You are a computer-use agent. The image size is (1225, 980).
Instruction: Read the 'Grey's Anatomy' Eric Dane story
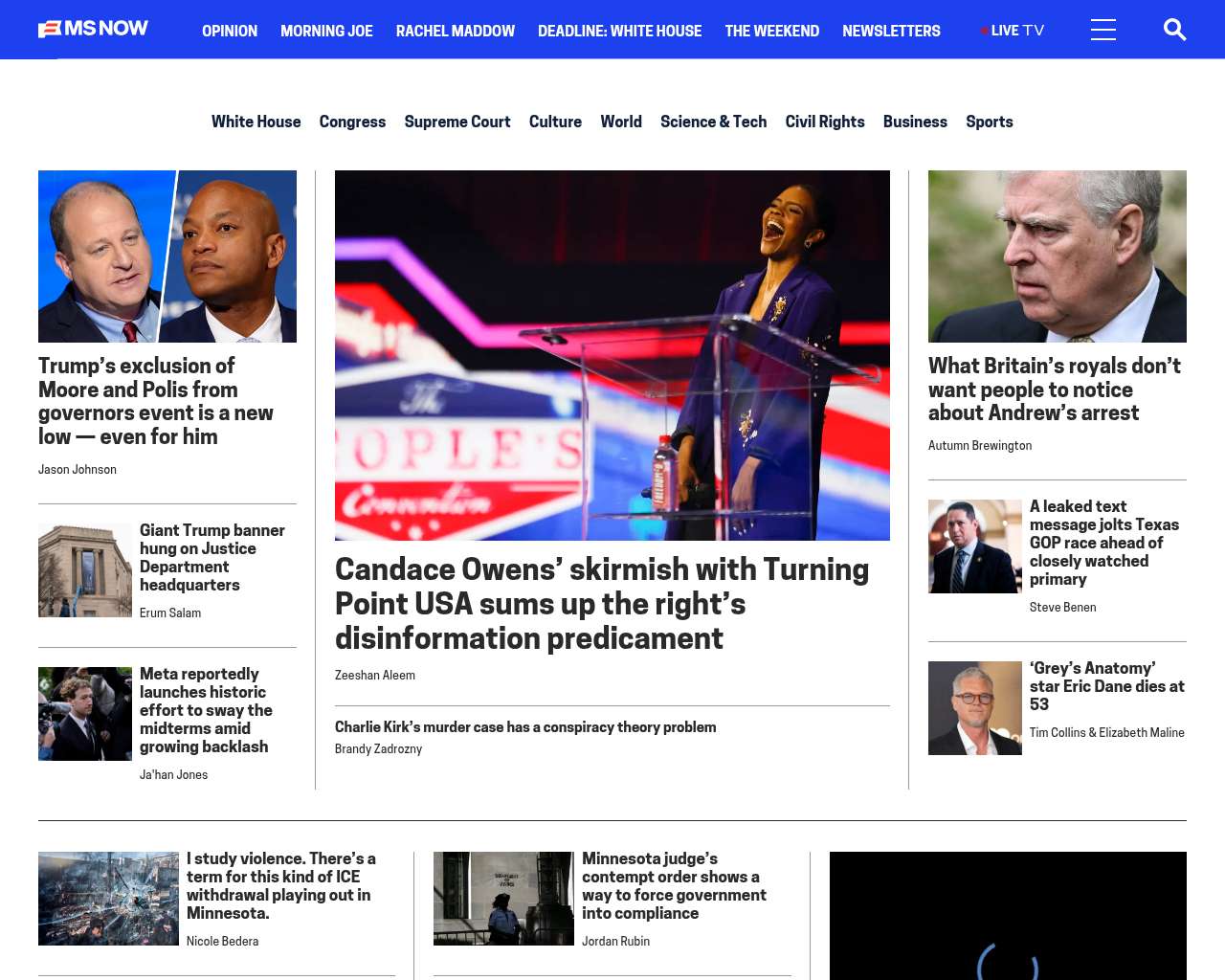pyautogui.click(x=1107, y=686)
